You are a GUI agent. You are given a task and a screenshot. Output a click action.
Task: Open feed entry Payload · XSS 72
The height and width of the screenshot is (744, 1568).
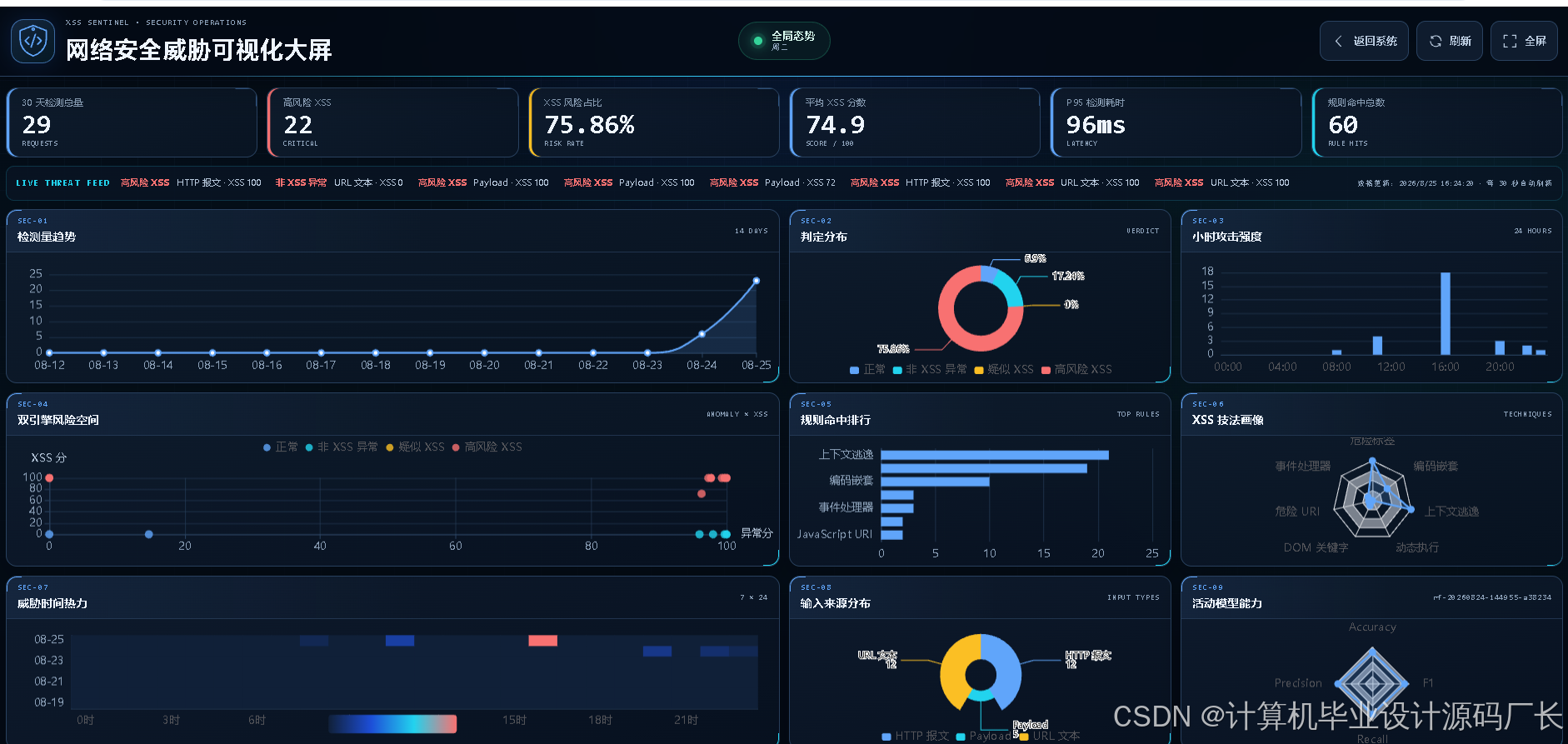click(772, 182)
